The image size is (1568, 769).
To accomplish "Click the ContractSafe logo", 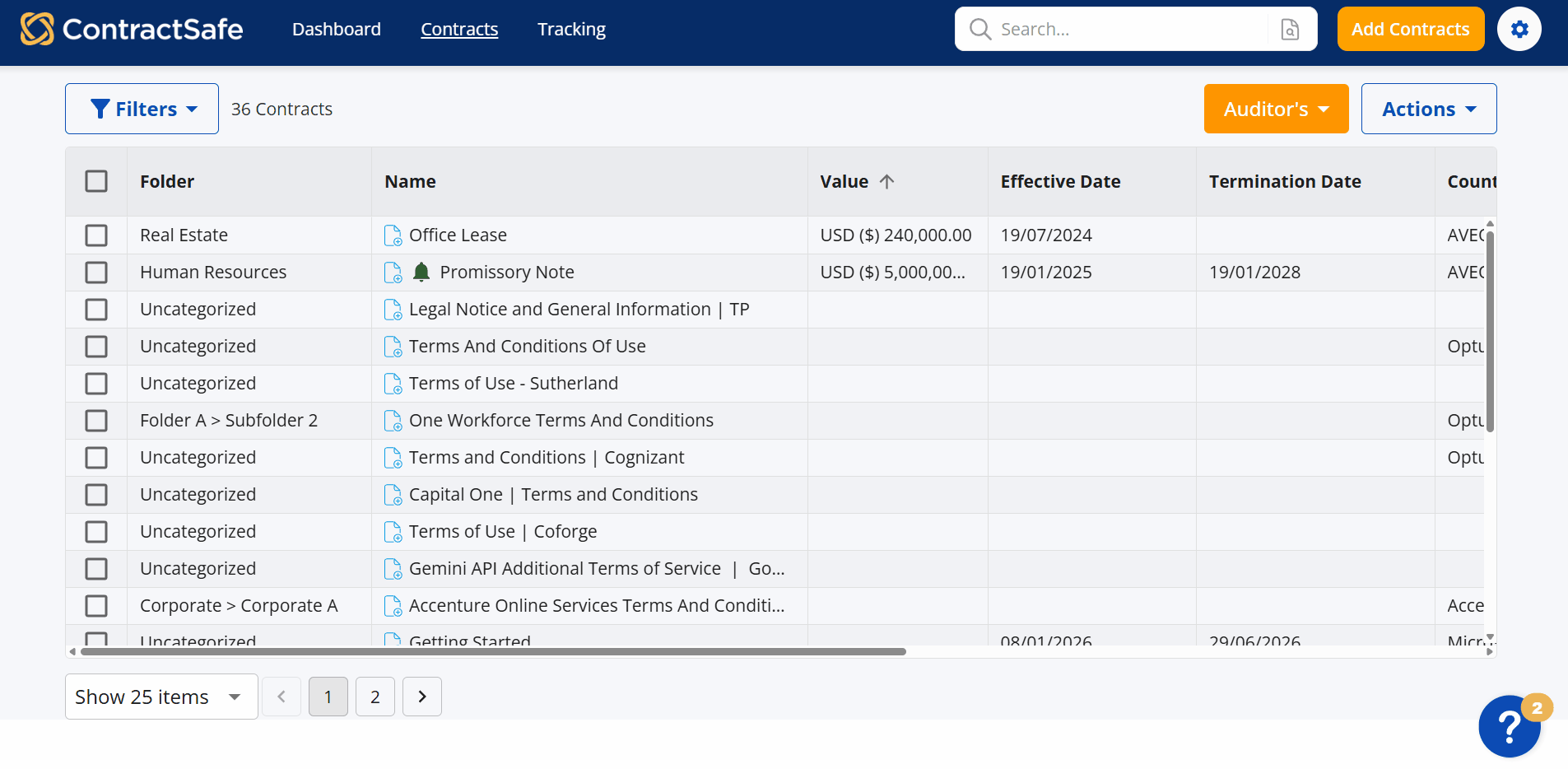I will click(132, 29).
